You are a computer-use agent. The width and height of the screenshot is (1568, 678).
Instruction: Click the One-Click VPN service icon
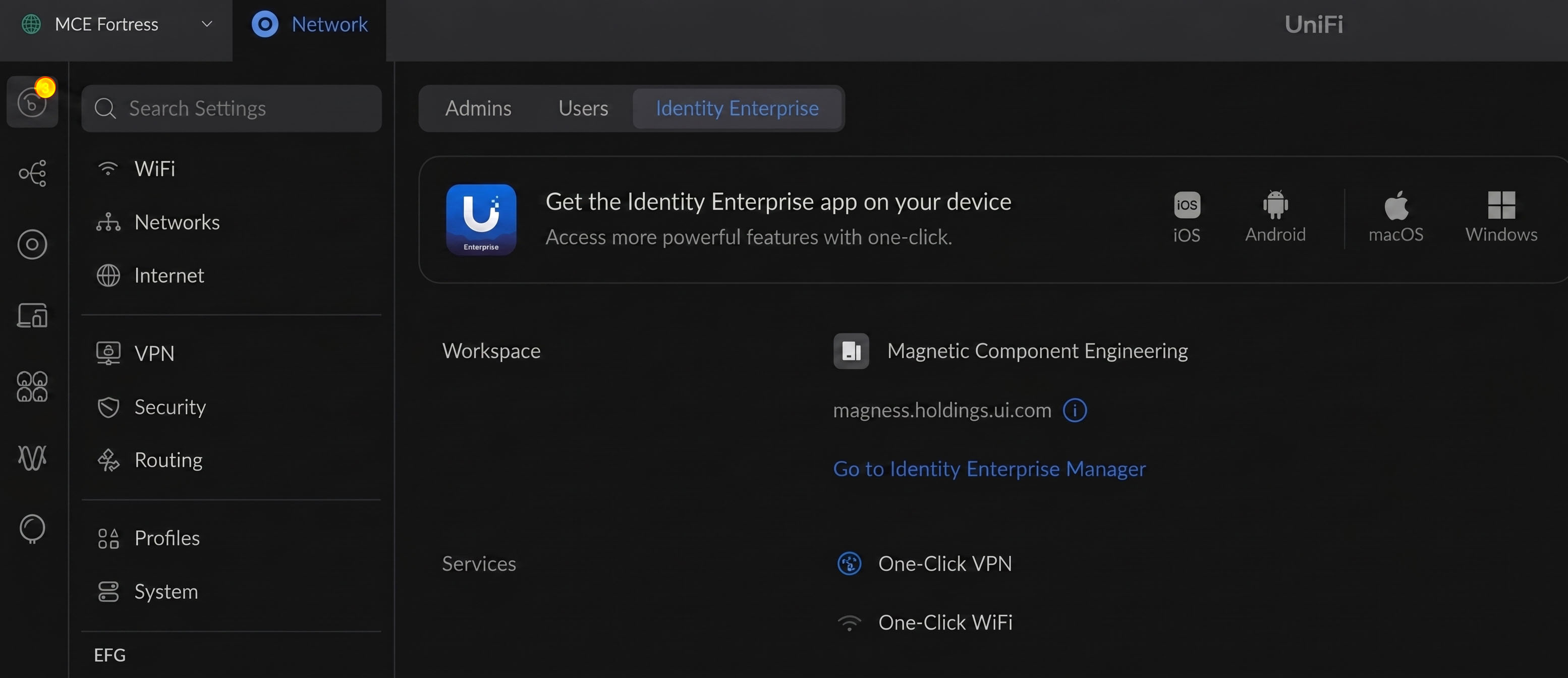[849, 563]
